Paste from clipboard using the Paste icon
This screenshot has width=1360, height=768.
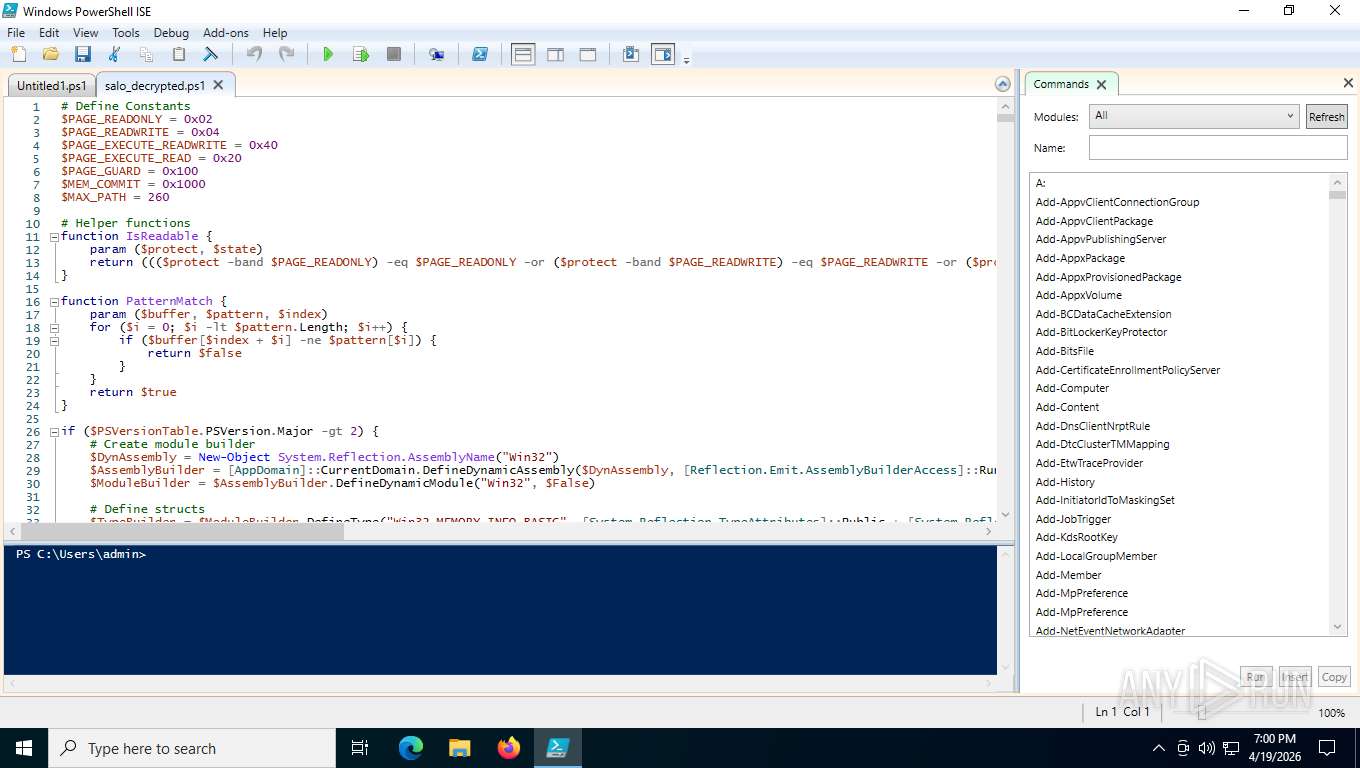pos(178,54)
